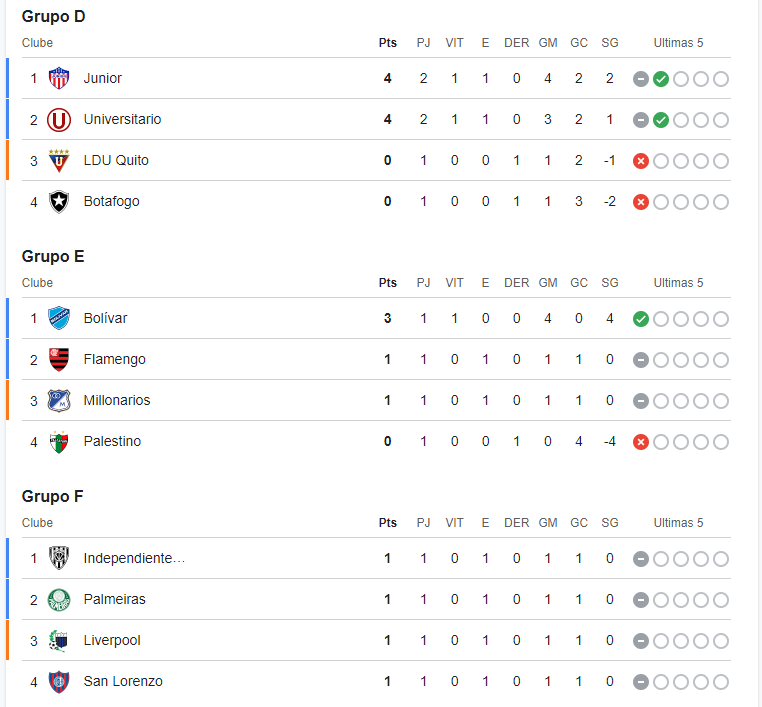Select the LDU Quito team crest

tap(59, 160)
